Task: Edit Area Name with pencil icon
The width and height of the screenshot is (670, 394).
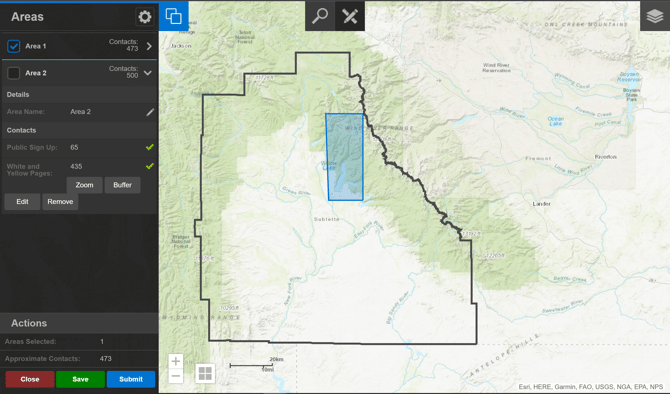Action: pyautogui.click(x=150, y=112)
